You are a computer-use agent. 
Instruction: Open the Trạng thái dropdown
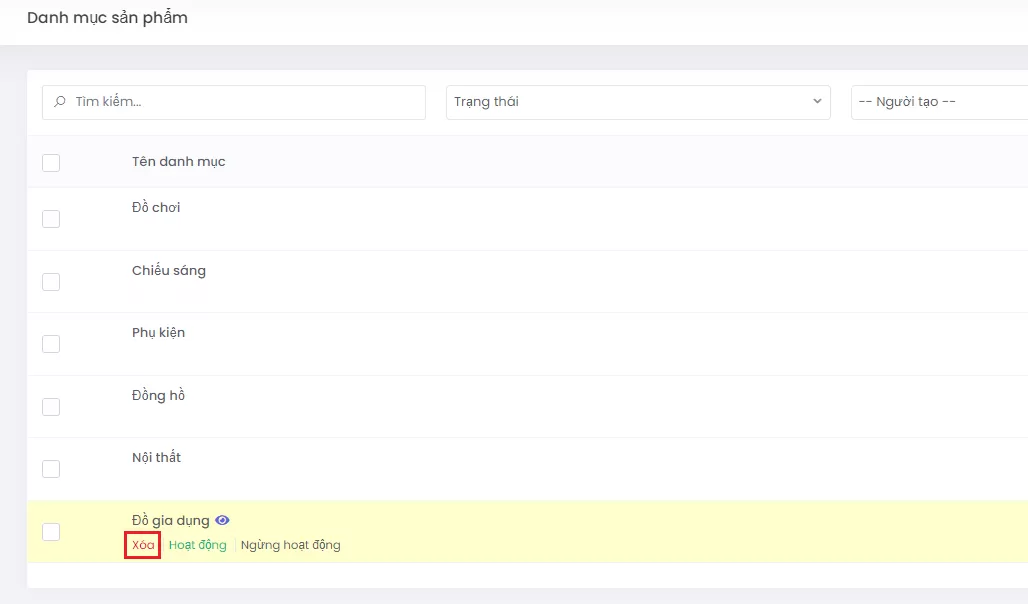pos(637,102)
